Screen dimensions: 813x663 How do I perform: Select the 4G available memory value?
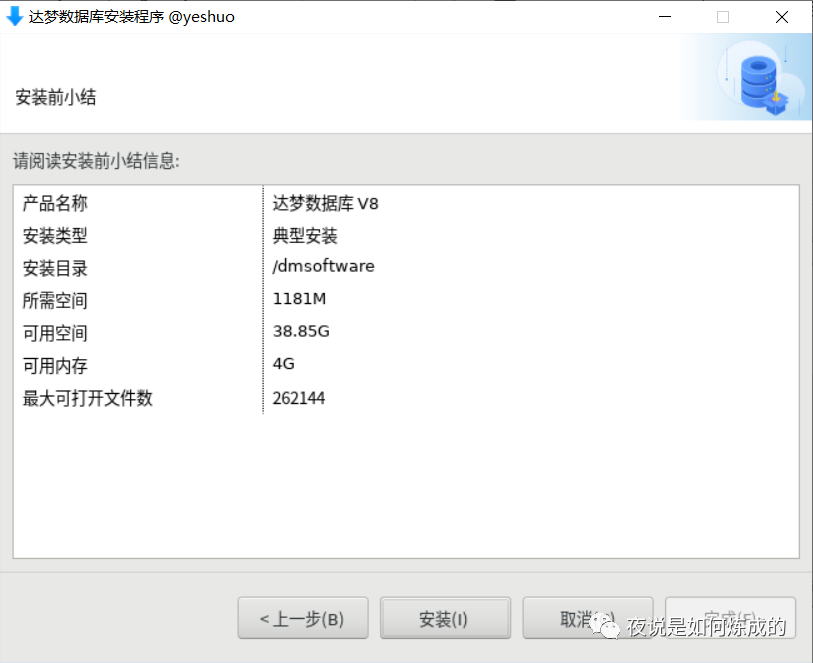pyautogui.click(x=284, y=364)
